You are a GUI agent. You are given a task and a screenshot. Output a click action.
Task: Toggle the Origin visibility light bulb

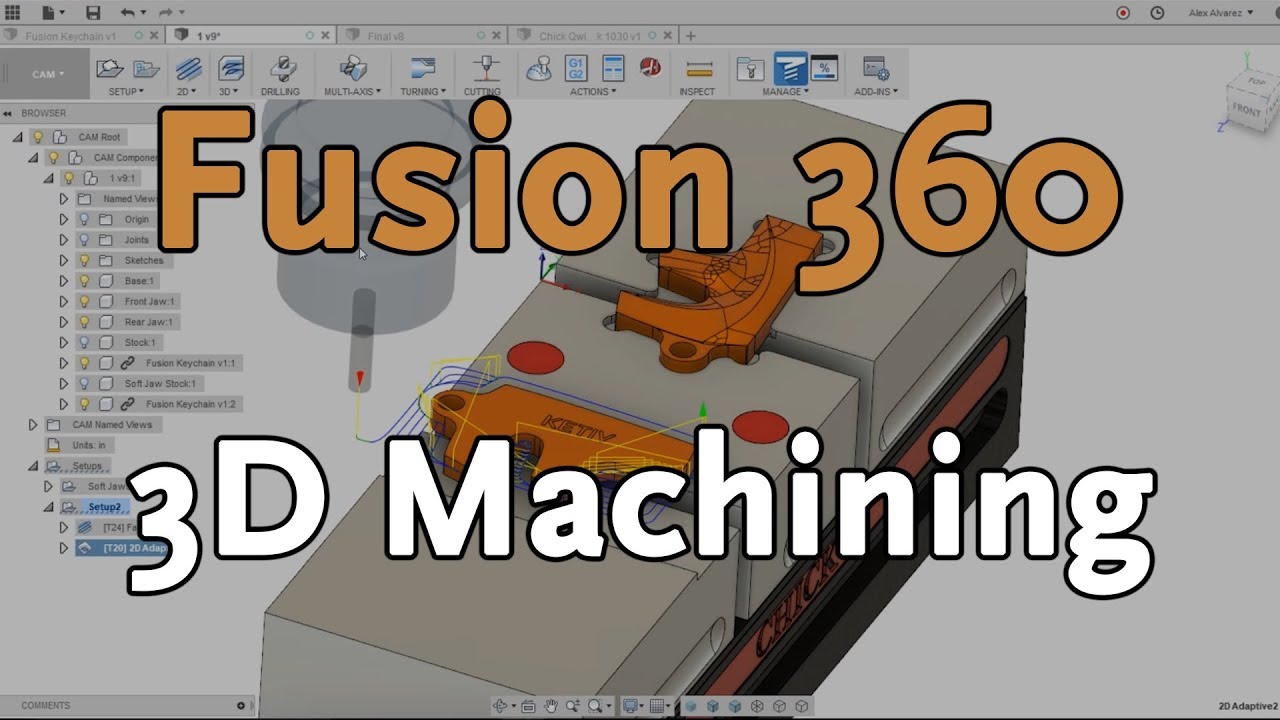click(x=84, y=219)
